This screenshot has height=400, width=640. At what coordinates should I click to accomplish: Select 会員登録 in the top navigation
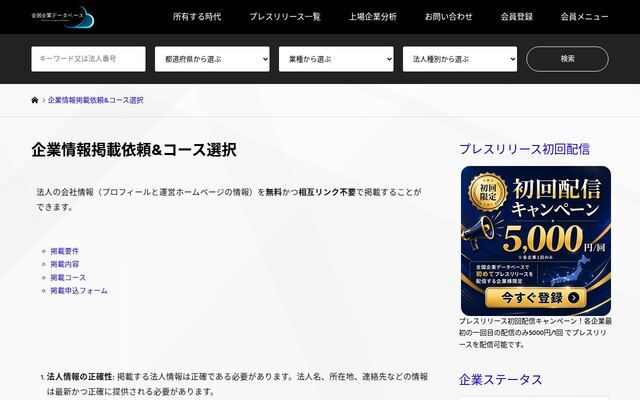click(x=517, y=17)
